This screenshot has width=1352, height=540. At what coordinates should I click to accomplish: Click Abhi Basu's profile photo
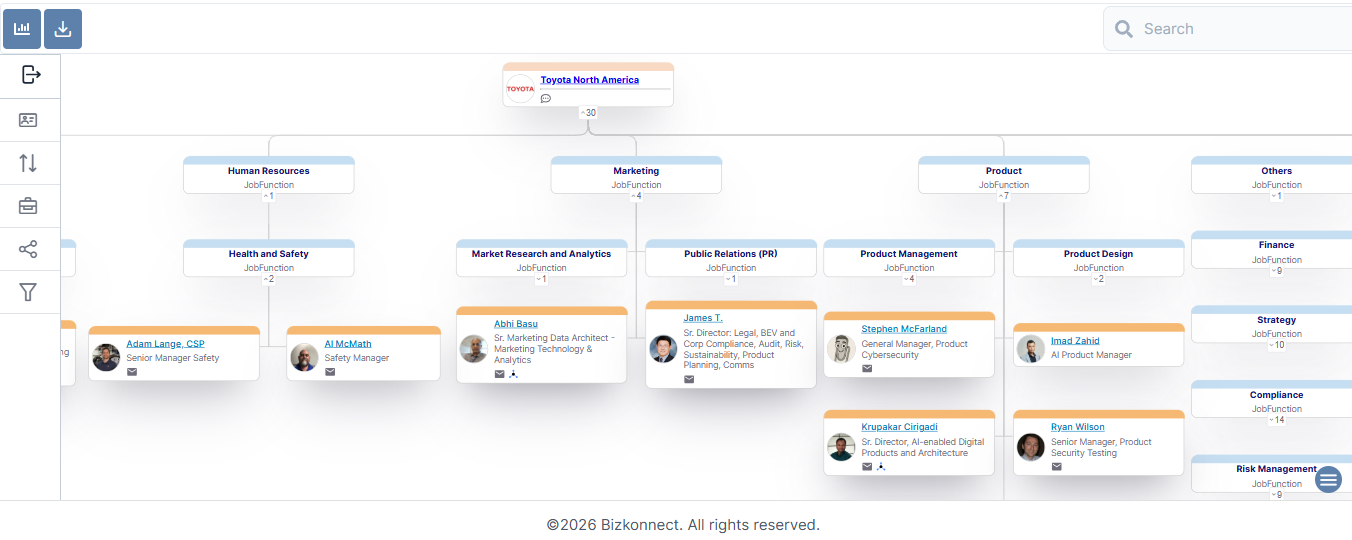[474, 349]
